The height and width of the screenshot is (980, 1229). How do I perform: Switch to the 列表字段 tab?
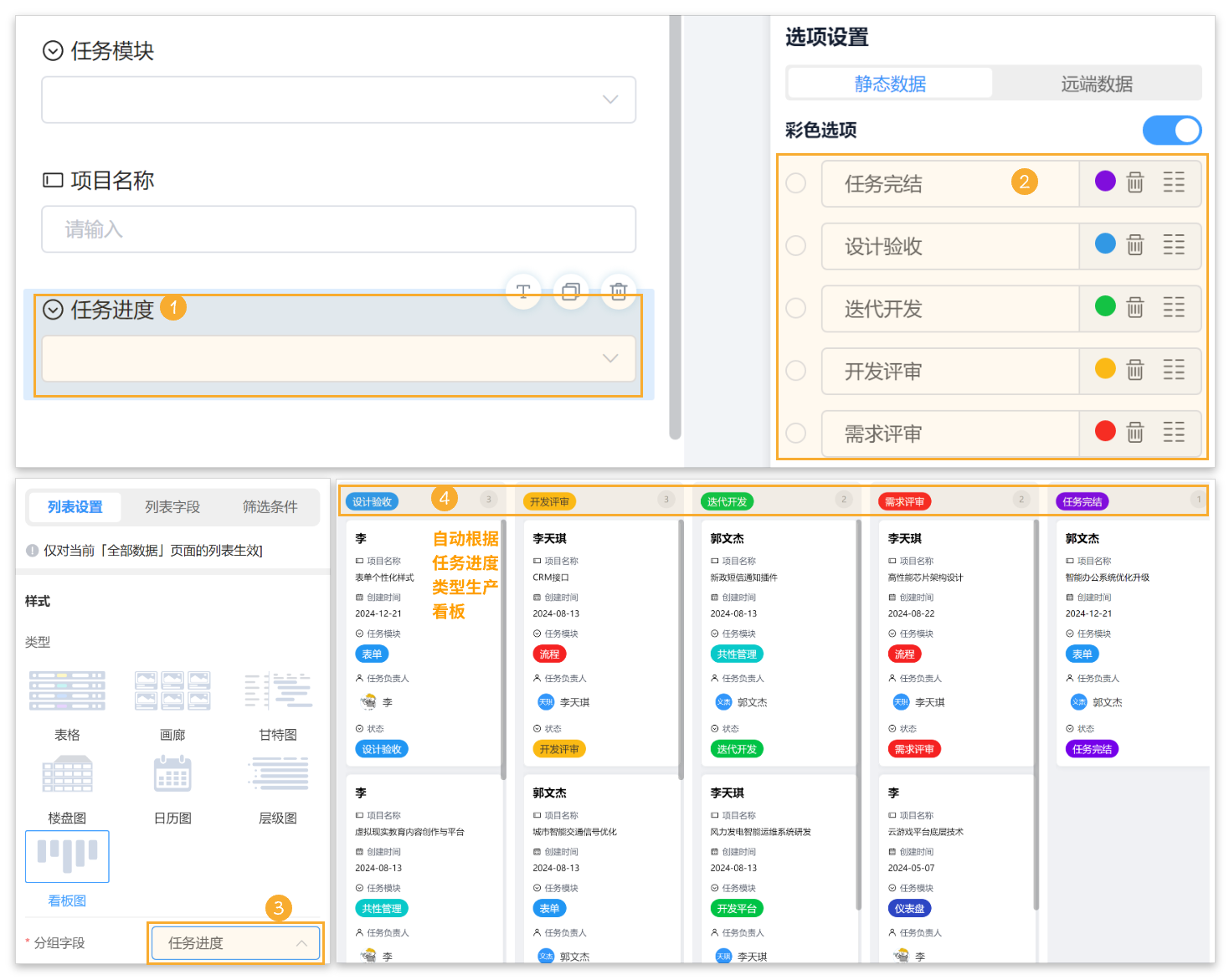[172, 506]
